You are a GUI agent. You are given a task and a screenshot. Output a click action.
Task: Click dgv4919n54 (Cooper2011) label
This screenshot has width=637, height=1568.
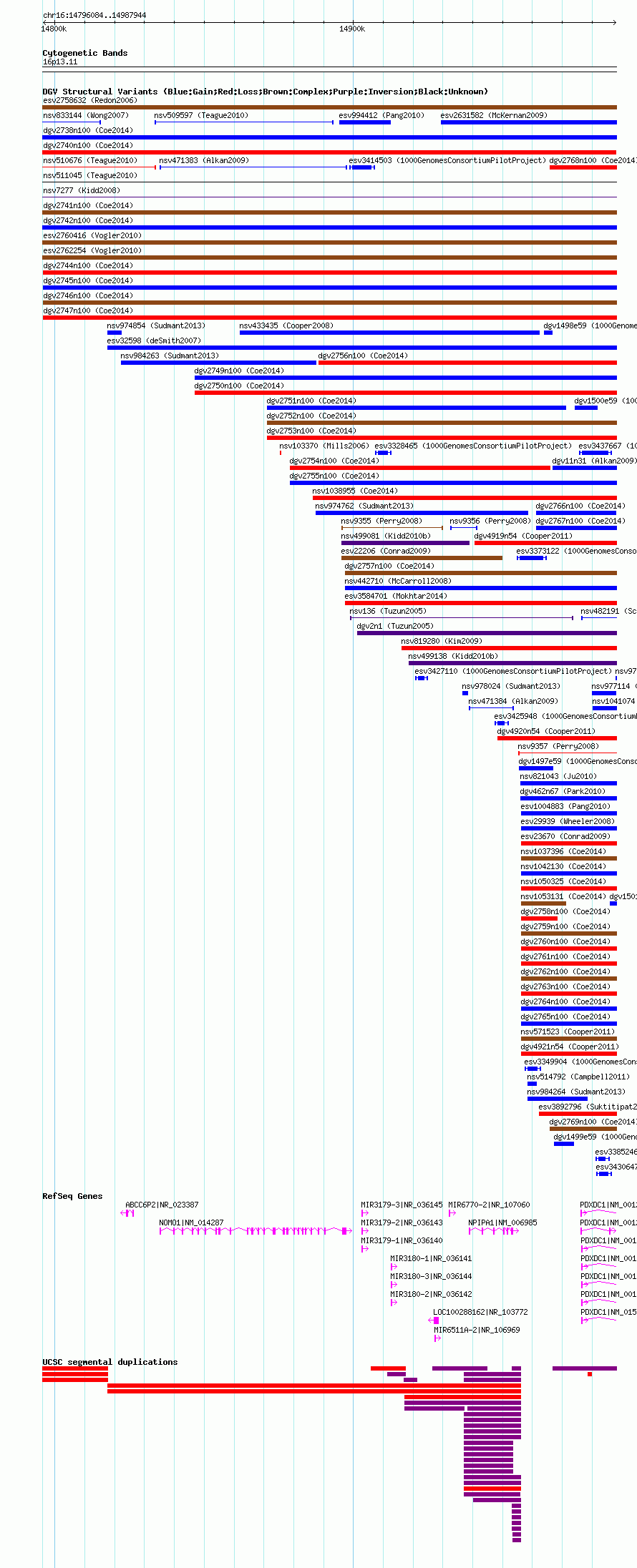point(524,536)
